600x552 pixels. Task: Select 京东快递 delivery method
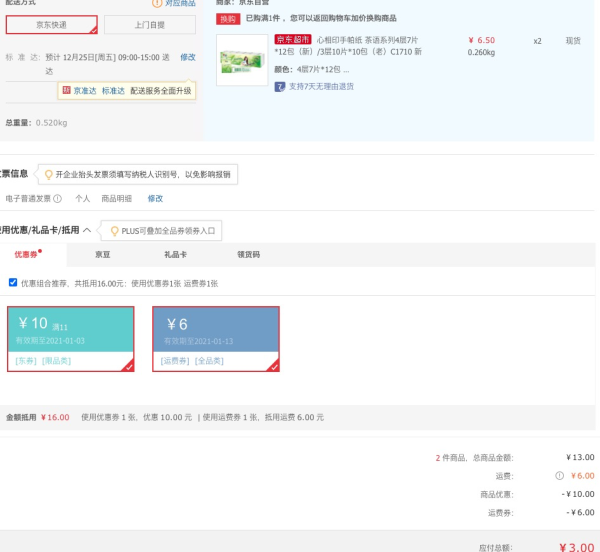(52, 25)
